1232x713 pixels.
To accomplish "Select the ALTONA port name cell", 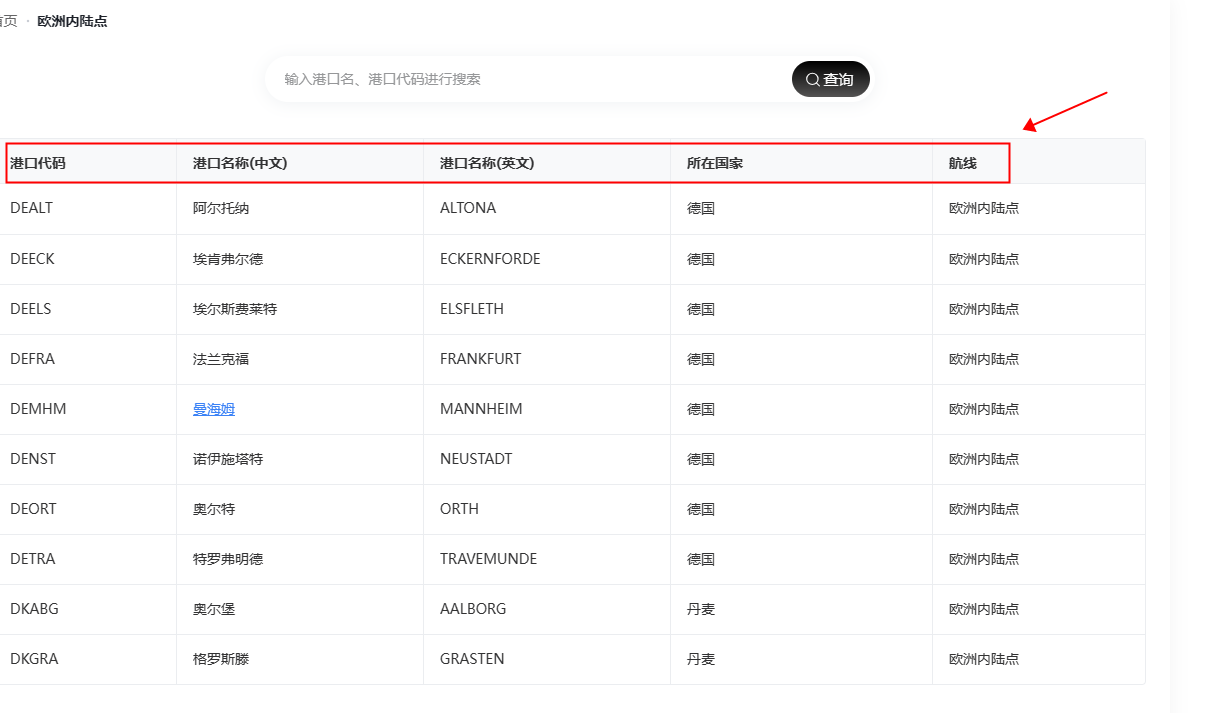I will pyautogui.click(x=468, y=209).
